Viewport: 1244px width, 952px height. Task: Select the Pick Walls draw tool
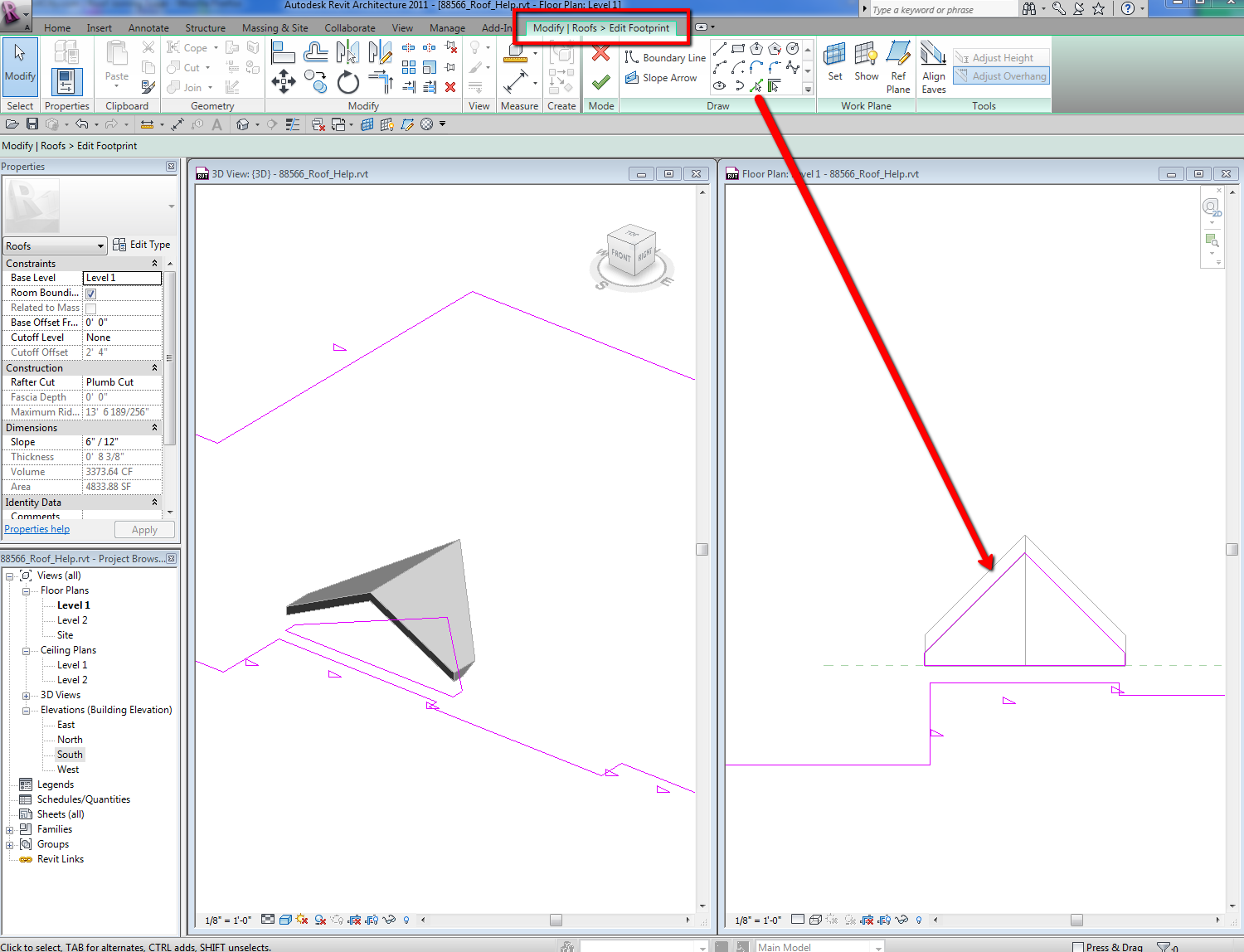[775, 85]
